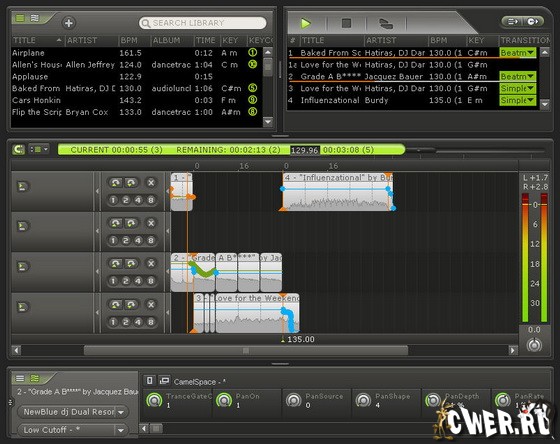Select the Airplane track in library
The image size is (560, 444).
click(136, 53)
